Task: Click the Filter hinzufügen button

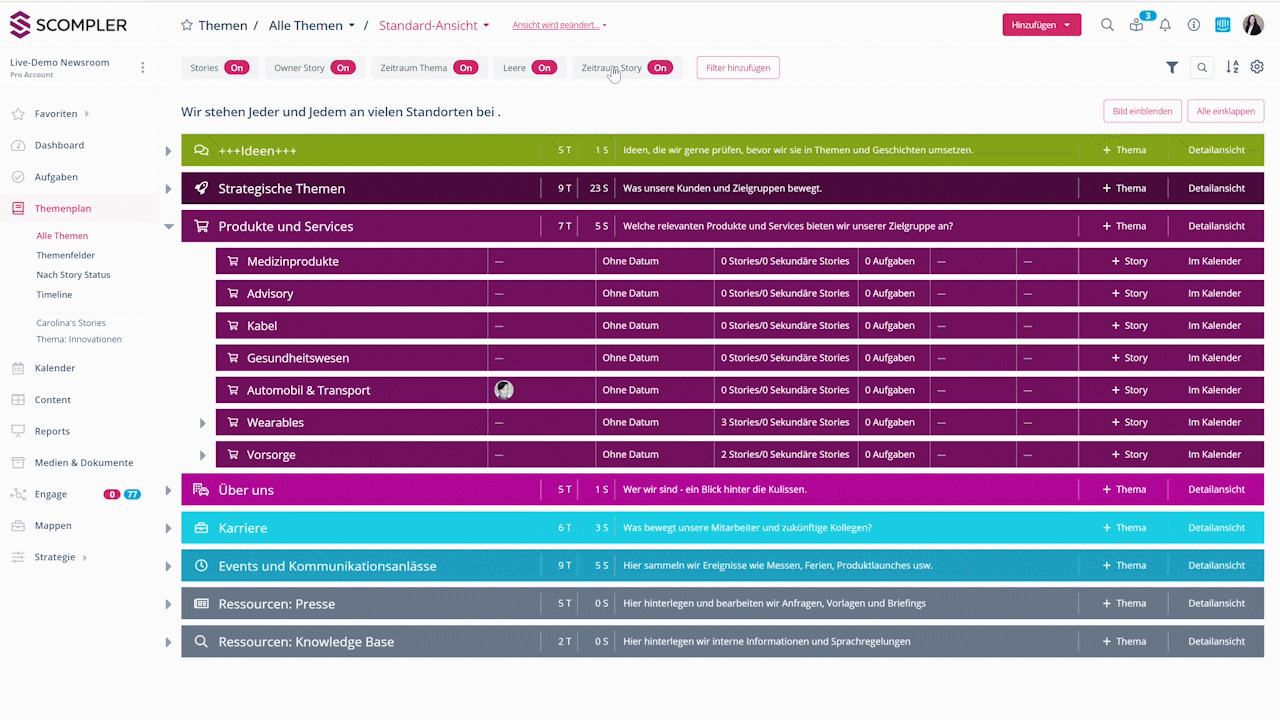Action: [x=737, y=68]
